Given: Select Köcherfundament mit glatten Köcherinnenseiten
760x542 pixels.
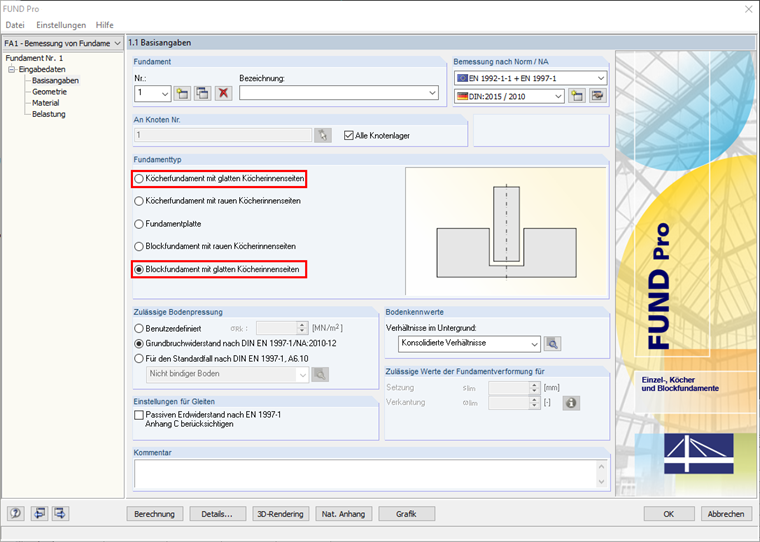Looking at the screenshot, I should tap(220, 178).
